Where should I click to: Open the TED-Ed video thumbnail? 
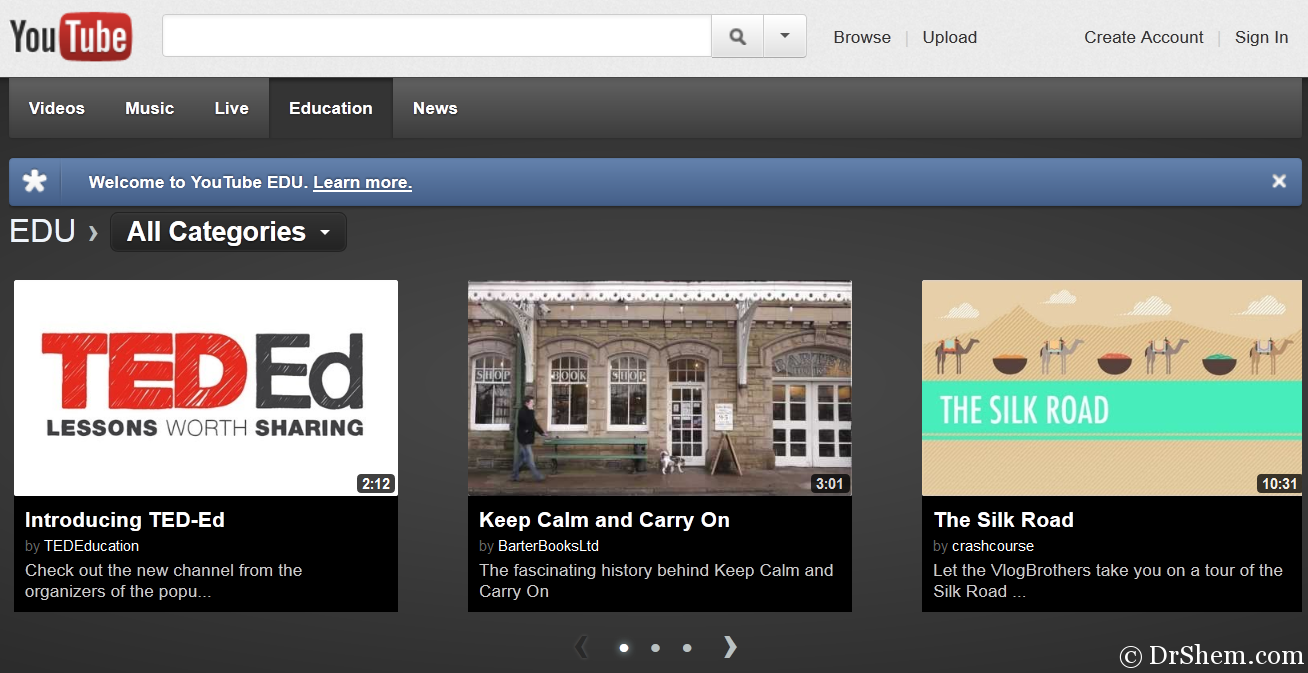point(206,388)
